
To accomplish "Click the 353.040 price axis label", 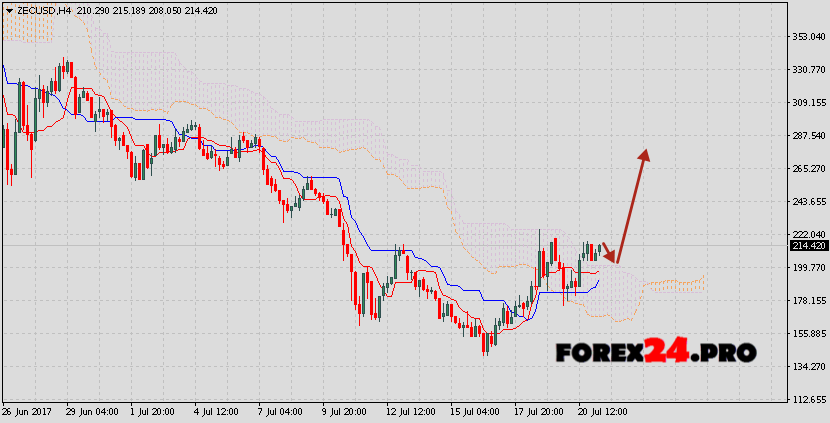I will pyautogui.click(x=808, y=37).
